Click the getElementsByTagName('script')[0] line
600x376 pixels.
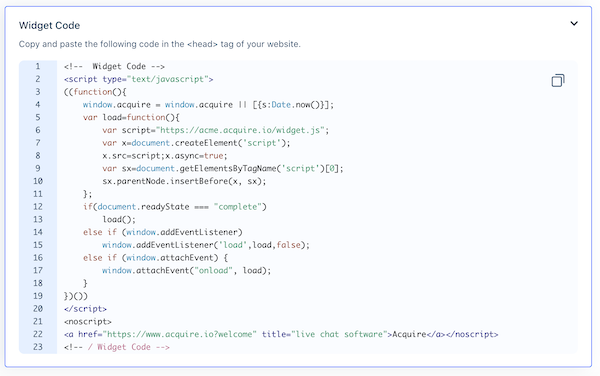(x=223, y=169)
